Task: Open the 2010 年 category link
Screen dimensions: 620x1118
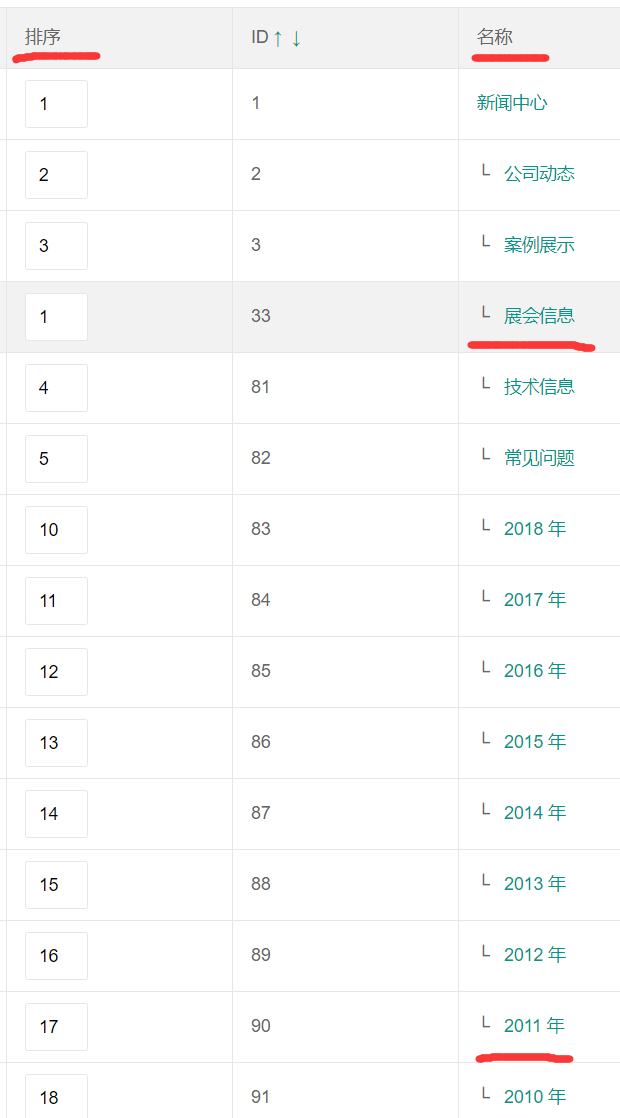Action: [534, 1097]
